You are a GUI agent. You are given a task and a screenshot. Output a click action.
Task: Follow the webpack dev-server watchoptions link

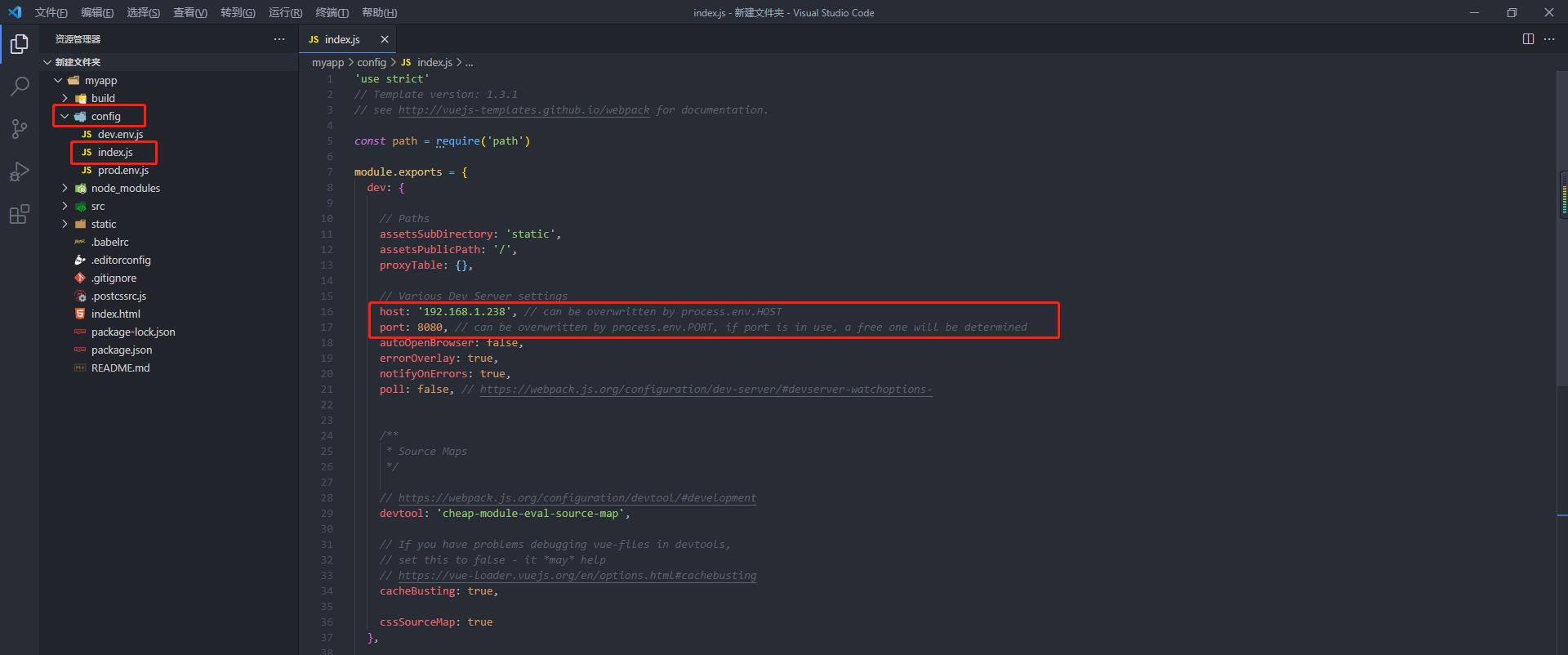pos(706,389)
